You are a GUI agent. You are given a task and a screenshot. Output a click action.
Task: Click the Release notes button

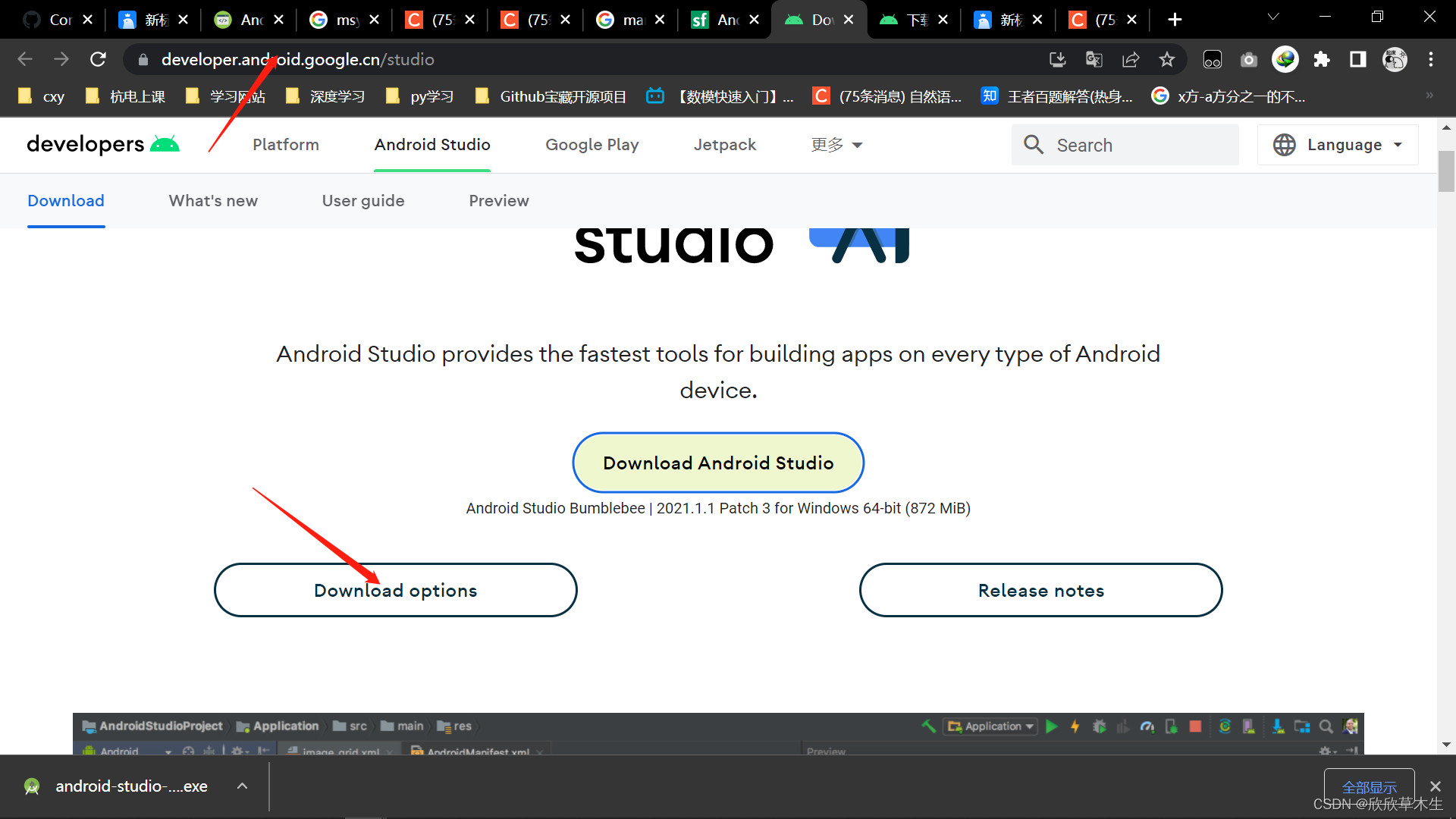click(x=1040, y=590)
